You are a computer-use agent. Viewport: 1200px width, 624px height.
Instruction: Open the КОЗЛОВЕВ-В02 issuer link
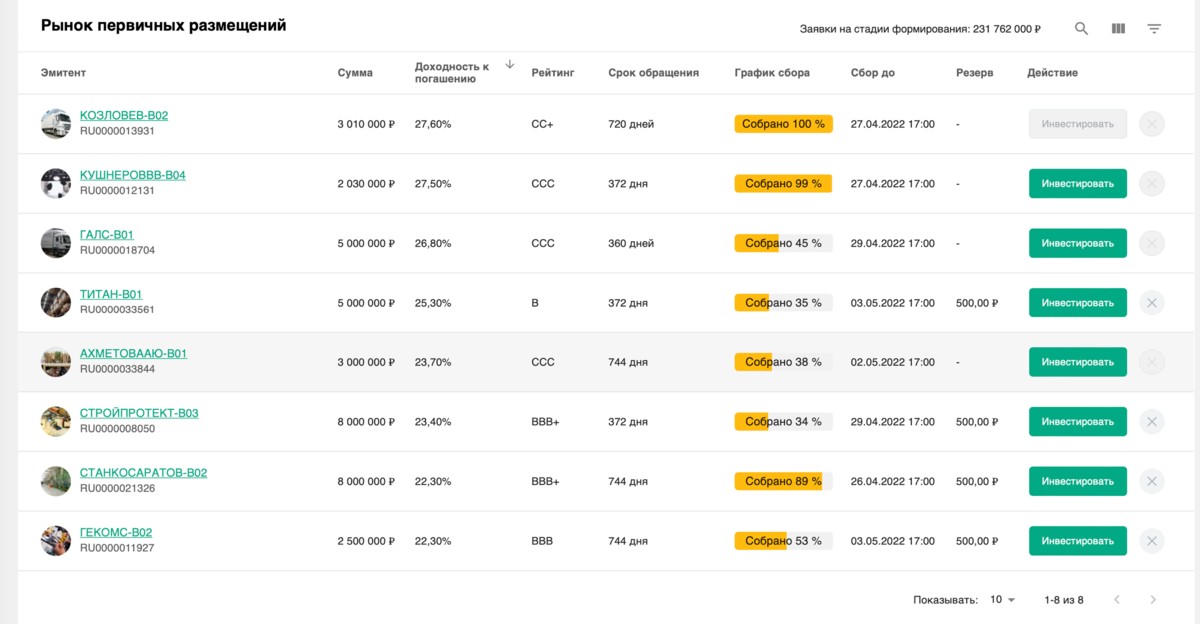tap(124, 116)
